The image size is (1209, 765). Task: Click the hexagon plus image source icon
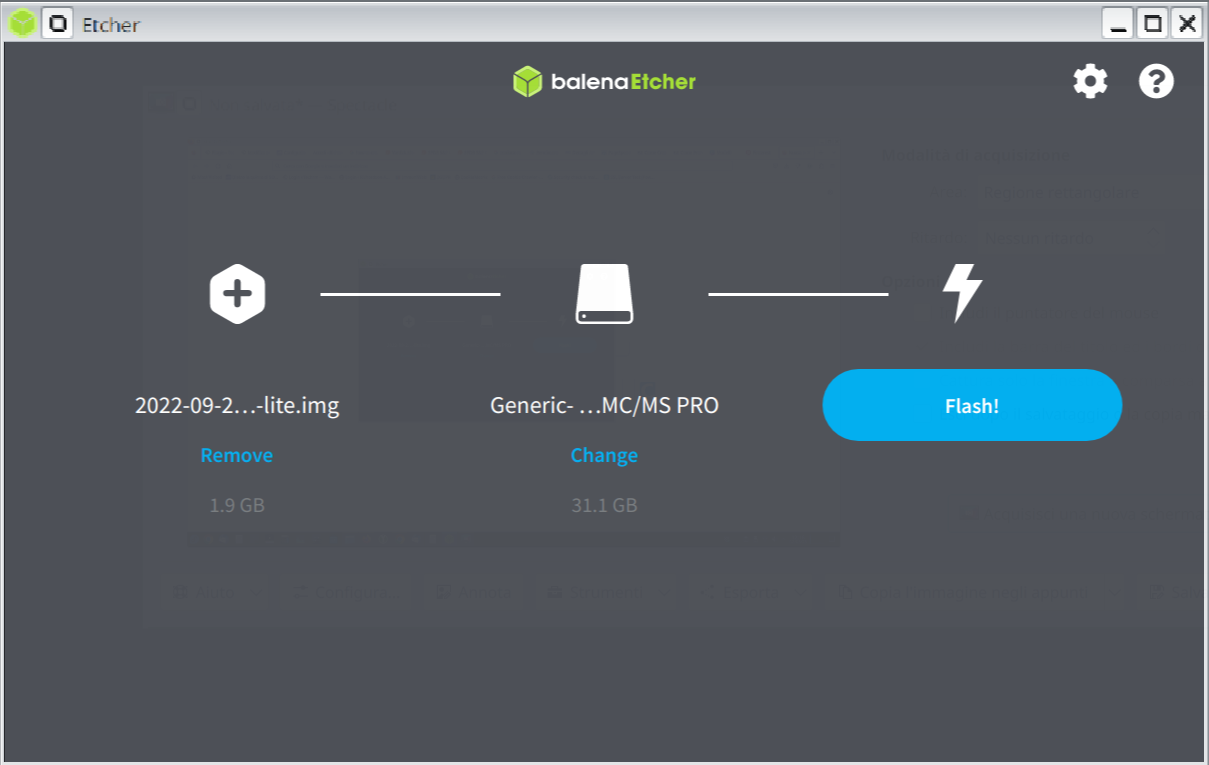tap(237, 294)
